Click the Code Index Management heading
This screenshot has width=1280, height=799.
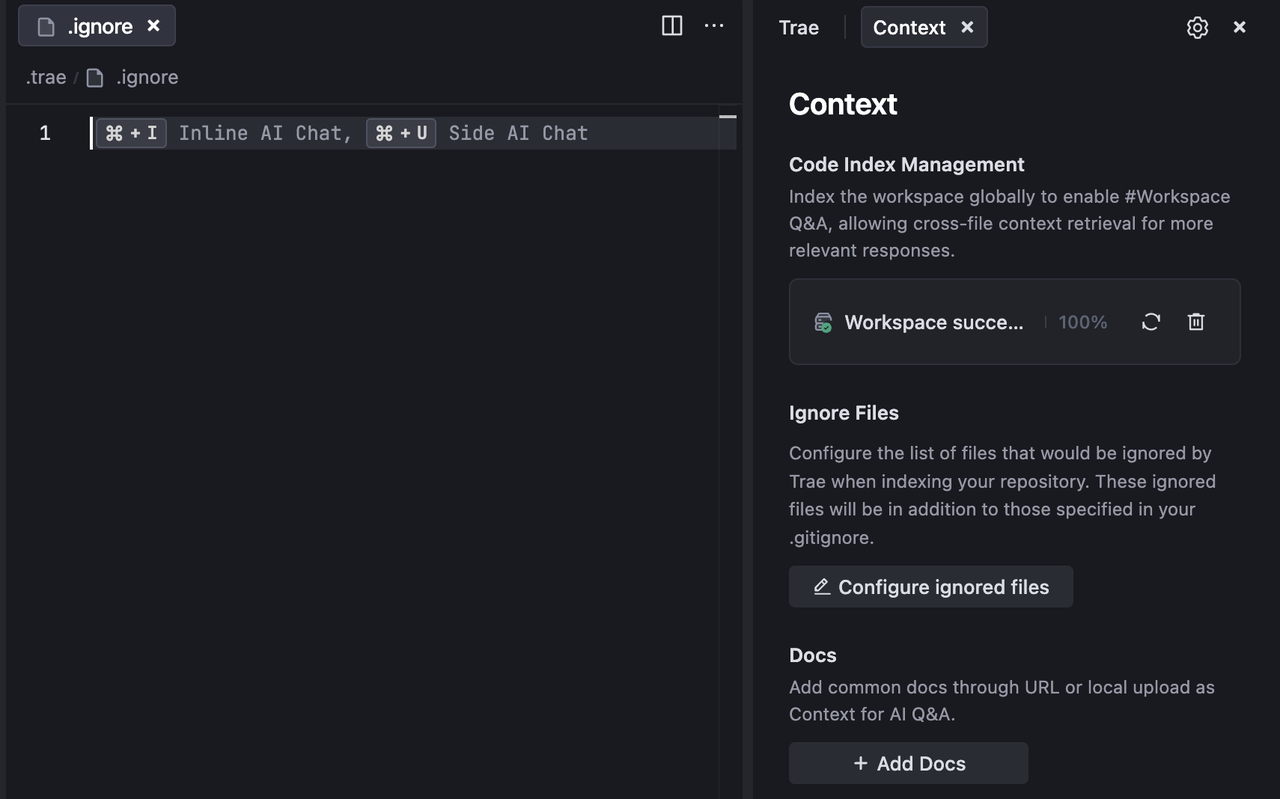click(907, 164)
